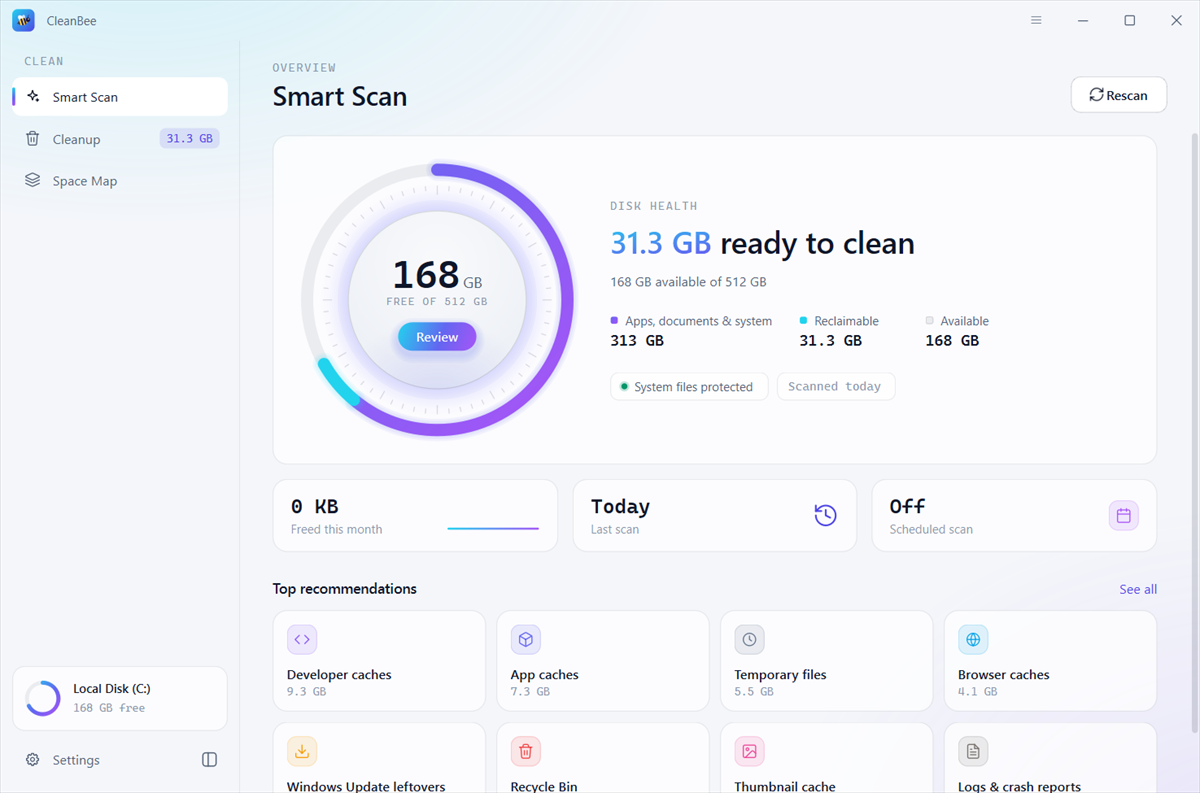Click the Space Map layers icon
This screenshot has width=1200, height=793.
[x=33, y=181]
